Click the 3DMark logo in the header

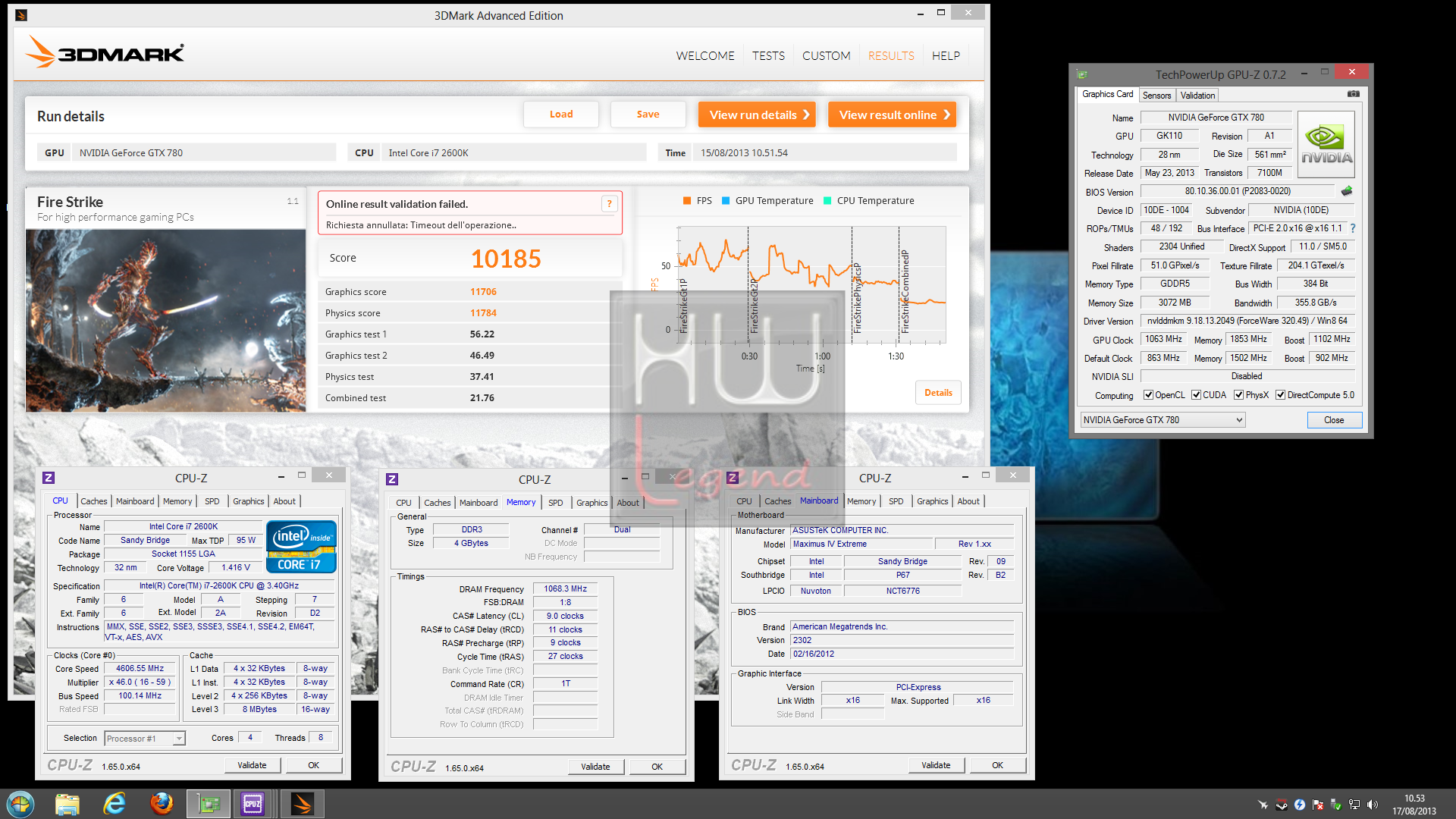click(x=105, y=52)
